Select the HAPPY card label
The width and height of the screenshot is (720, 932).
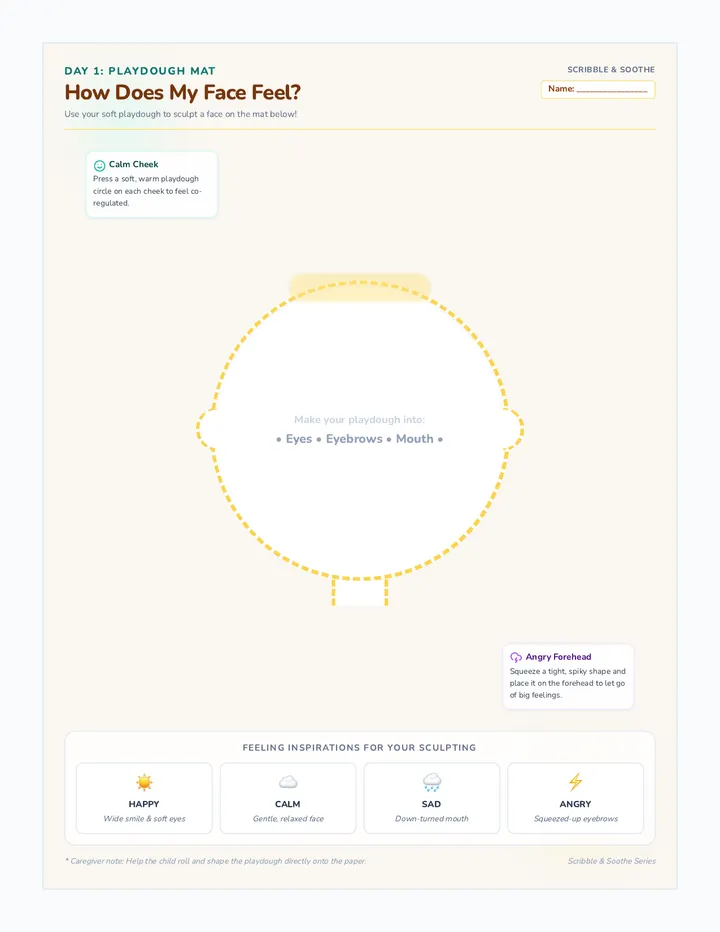pos(144,804)
